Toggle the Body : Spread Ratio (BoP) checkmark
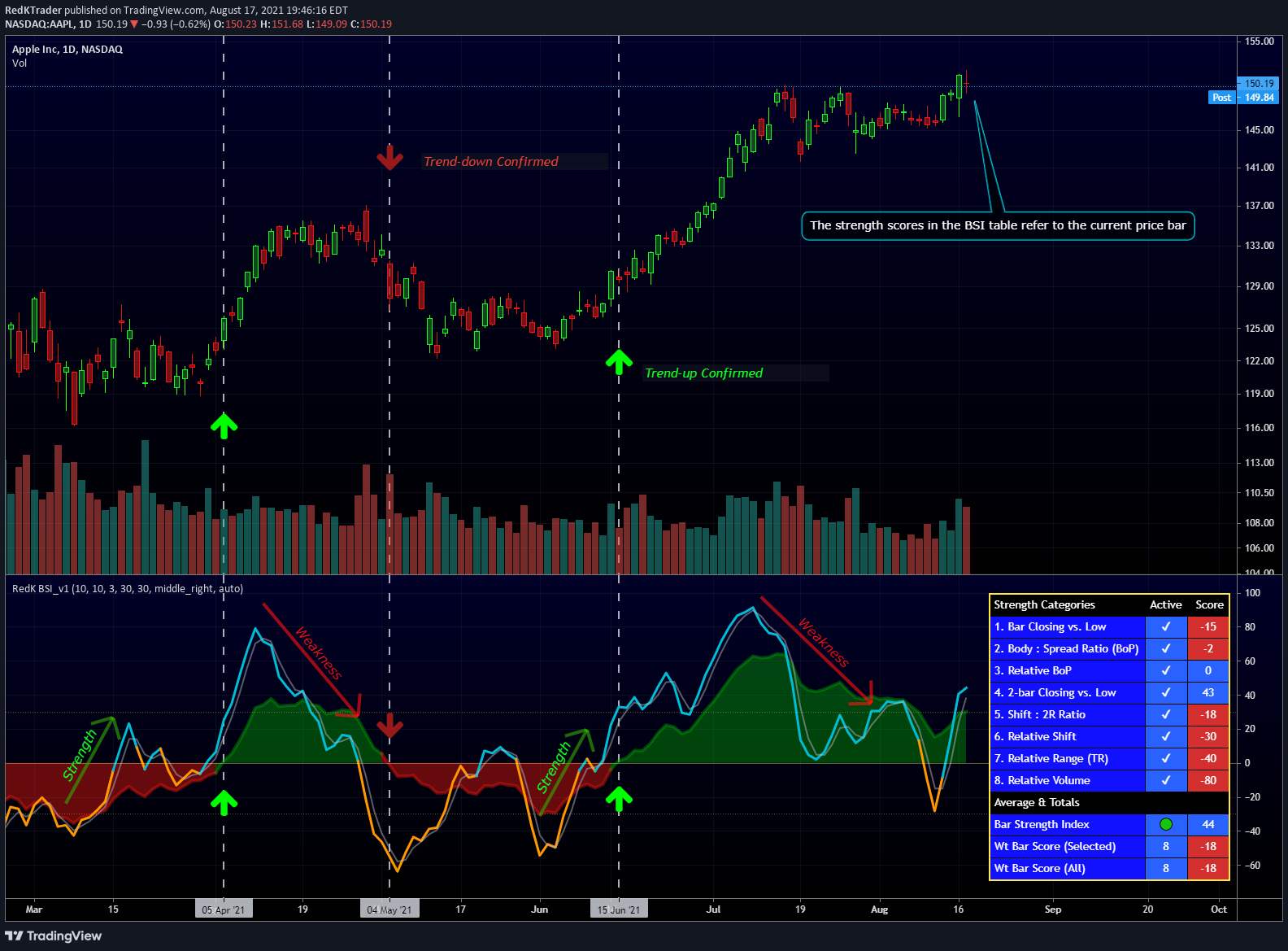 point(1166,649)
